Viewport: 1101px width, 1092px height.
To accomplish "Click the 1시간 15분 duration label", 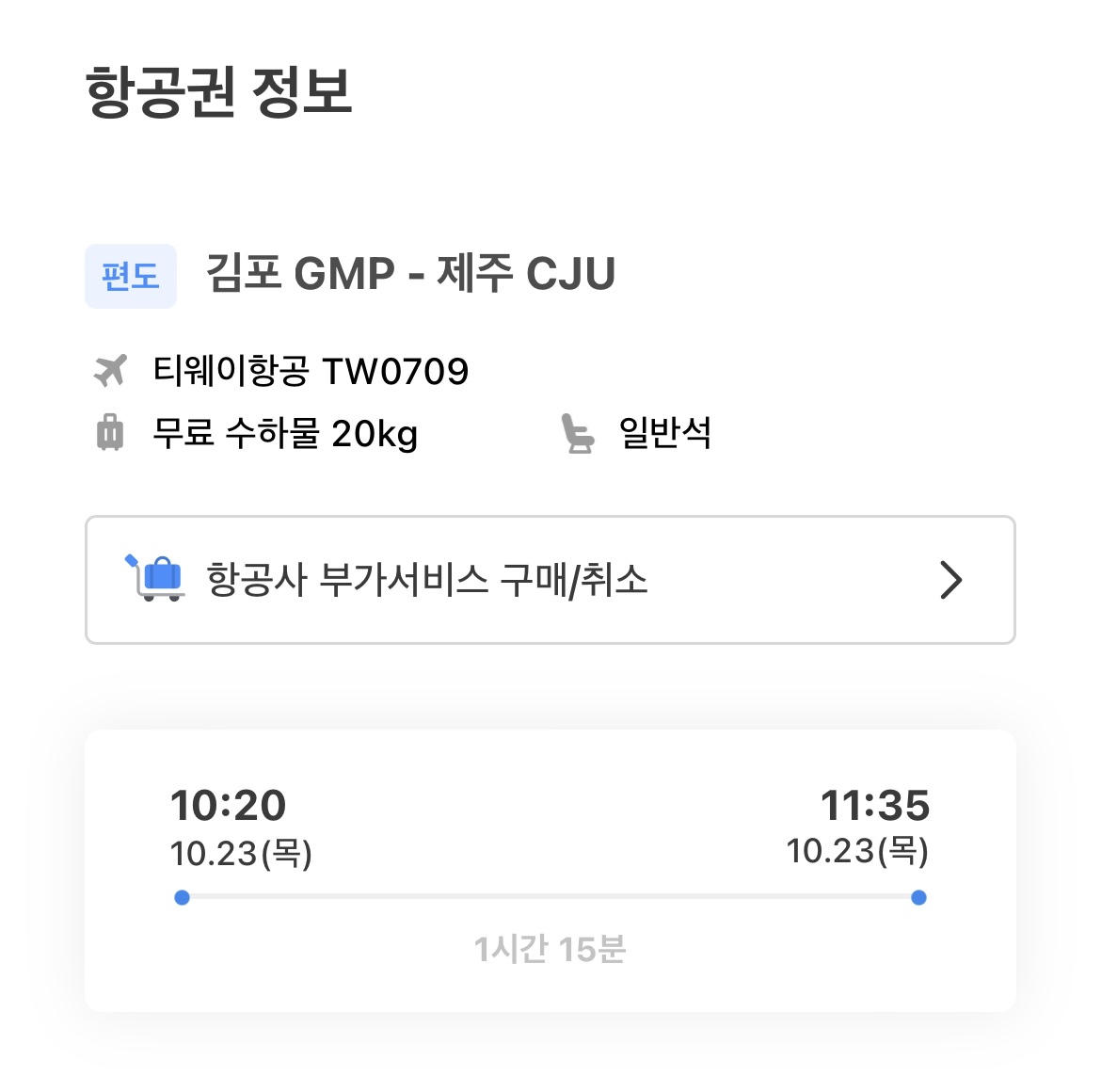I will click(x=550, y=949).
